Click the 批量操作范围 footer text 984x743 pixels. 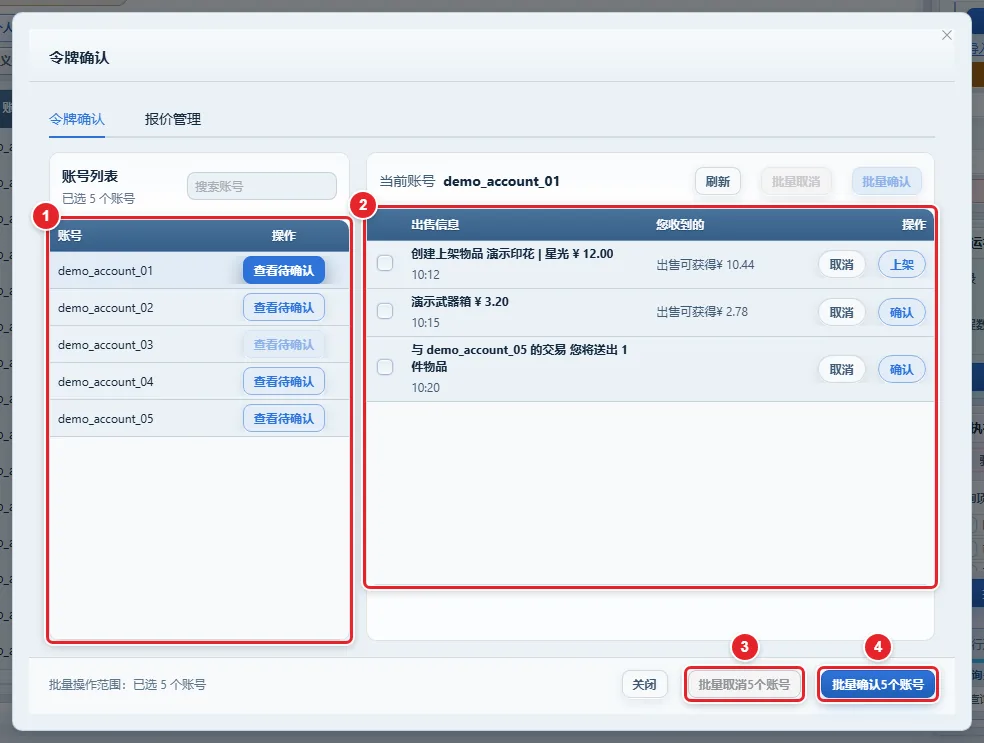click(127, 685)
